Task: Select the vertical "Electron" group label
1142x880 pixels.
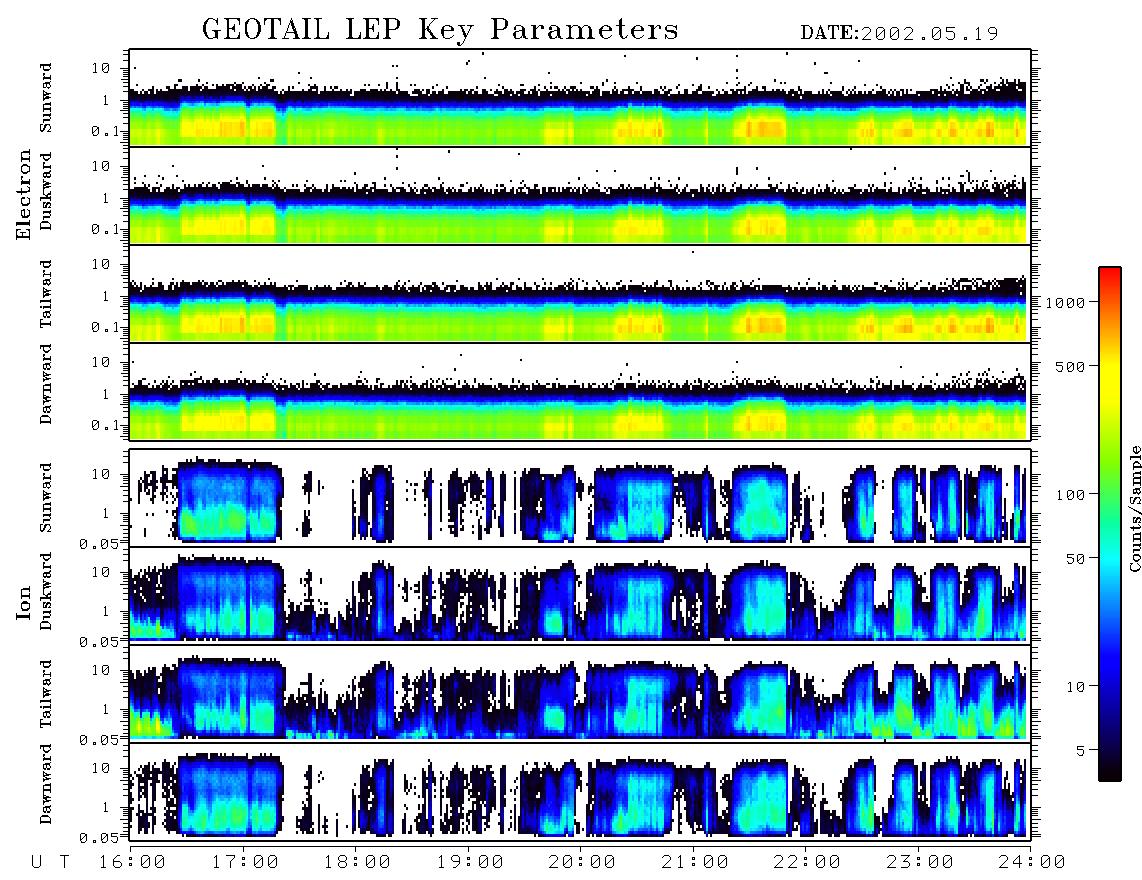Action: tap(24, 194)
